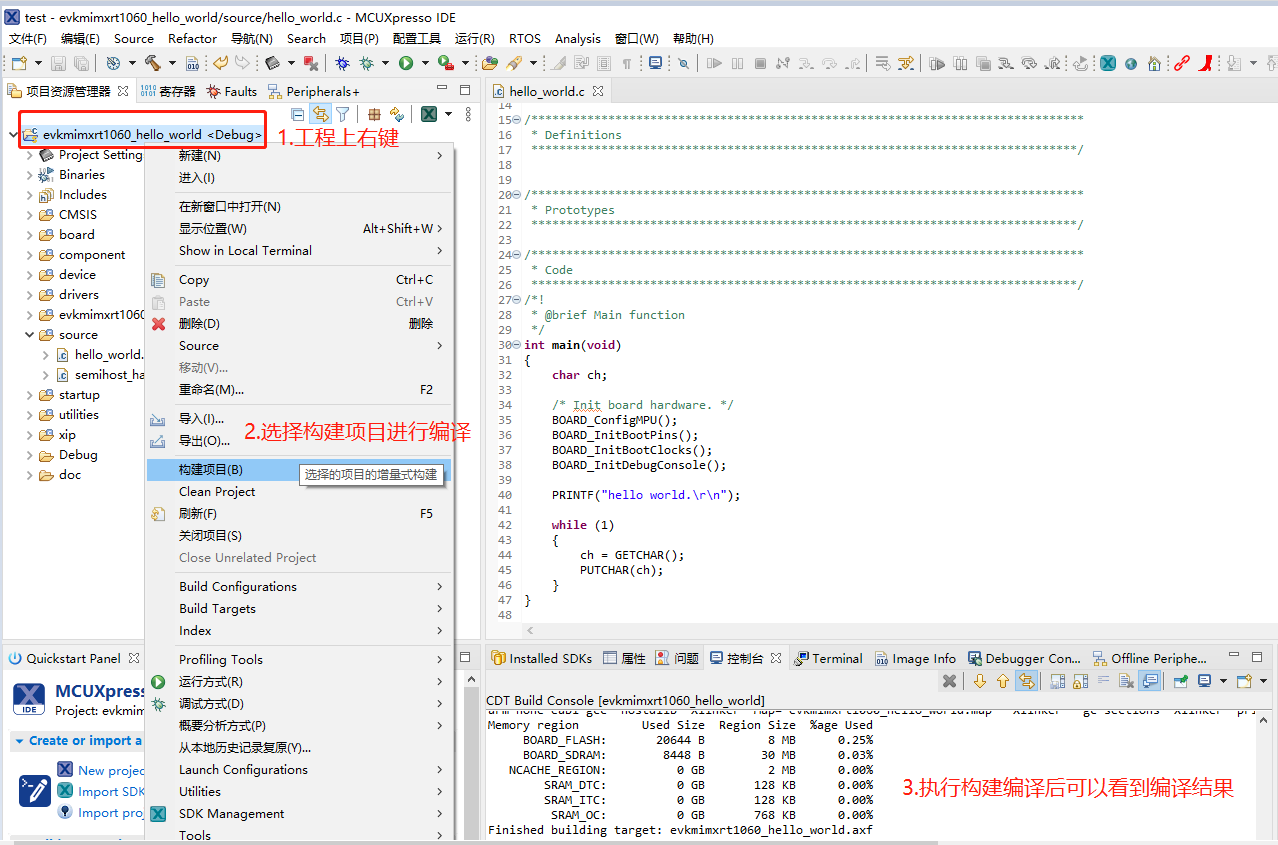This screenshot has width=1278, height=845.
Task: Click the Open Console icon
Action: click(1245, 681)
